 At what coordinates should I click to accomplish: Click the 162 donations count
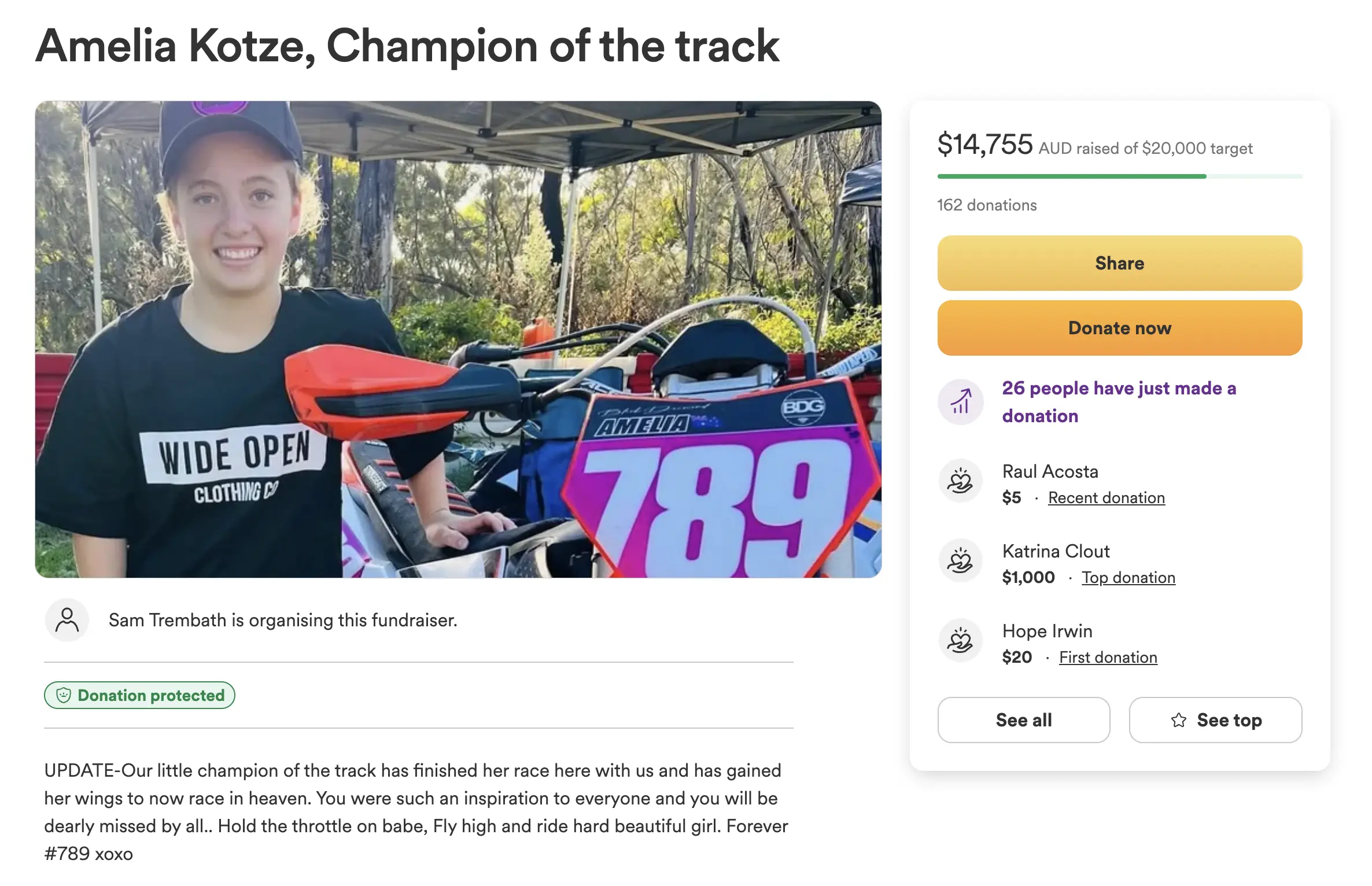[987, 205]
